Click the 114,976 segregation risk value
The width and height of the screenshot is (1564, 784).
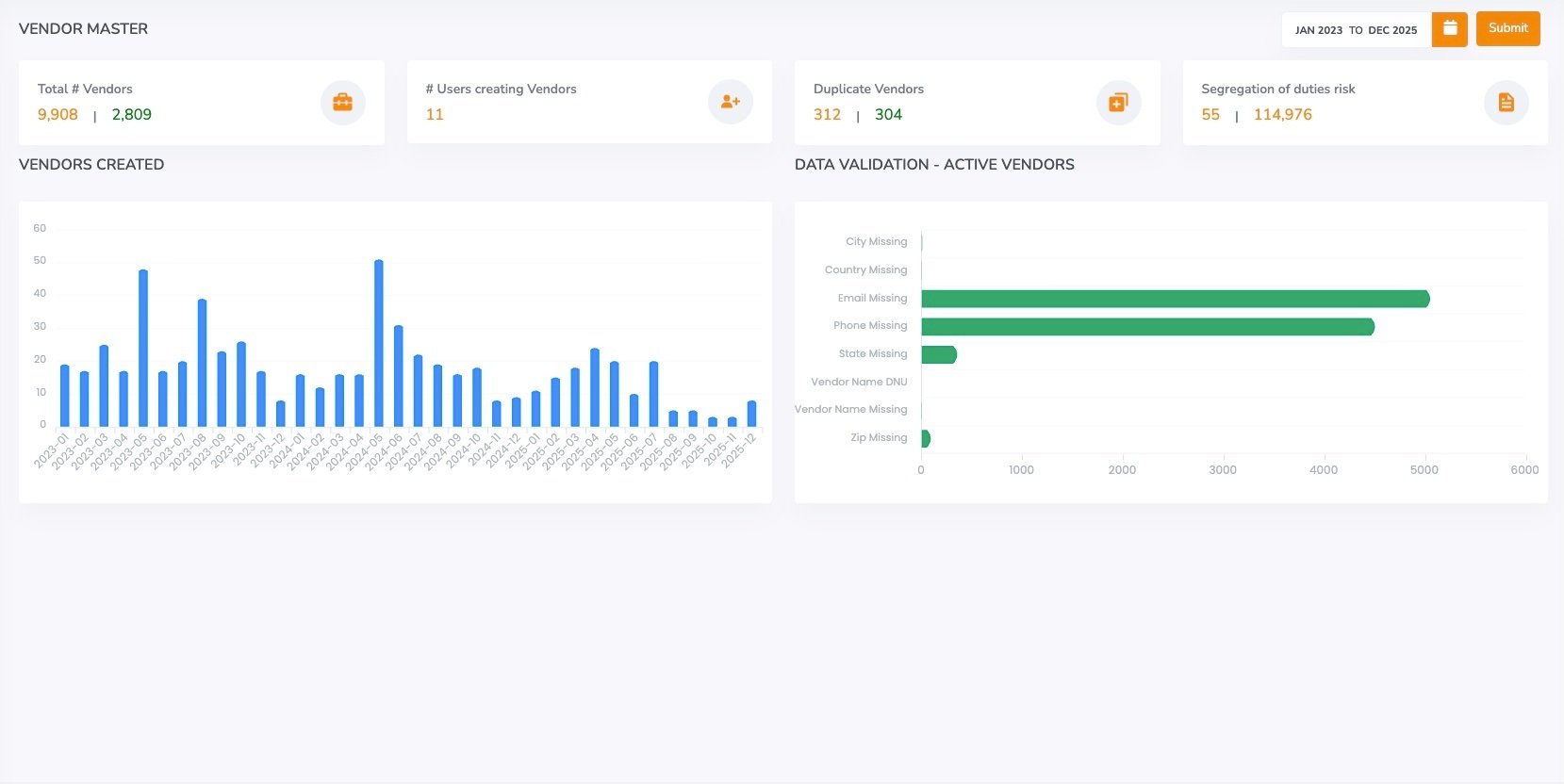click(1282, 115)
